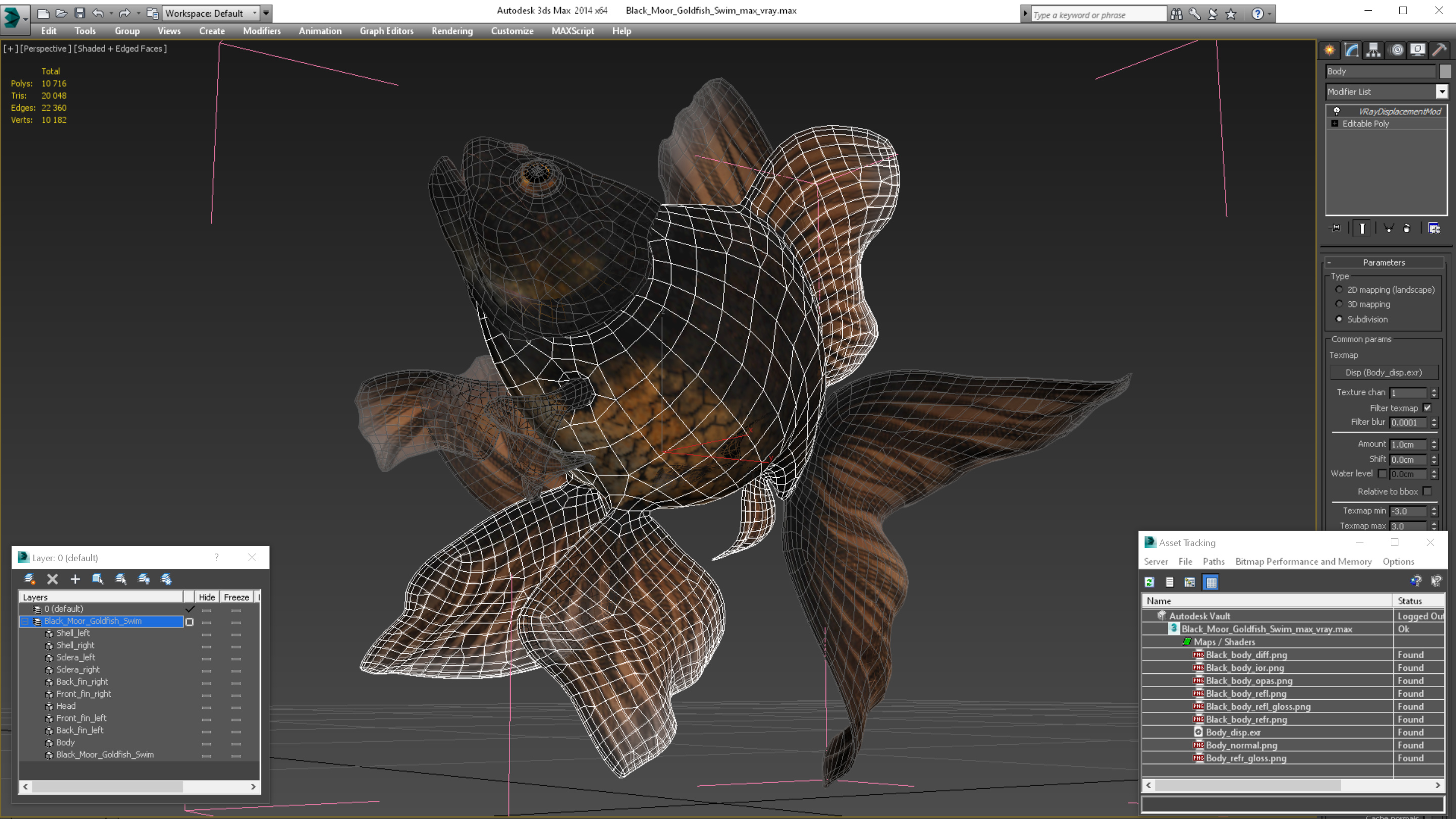Click the Hide column header in Layer dialog
The width and height of the screenshot is (1456, 819).
[x=207, y=597]
